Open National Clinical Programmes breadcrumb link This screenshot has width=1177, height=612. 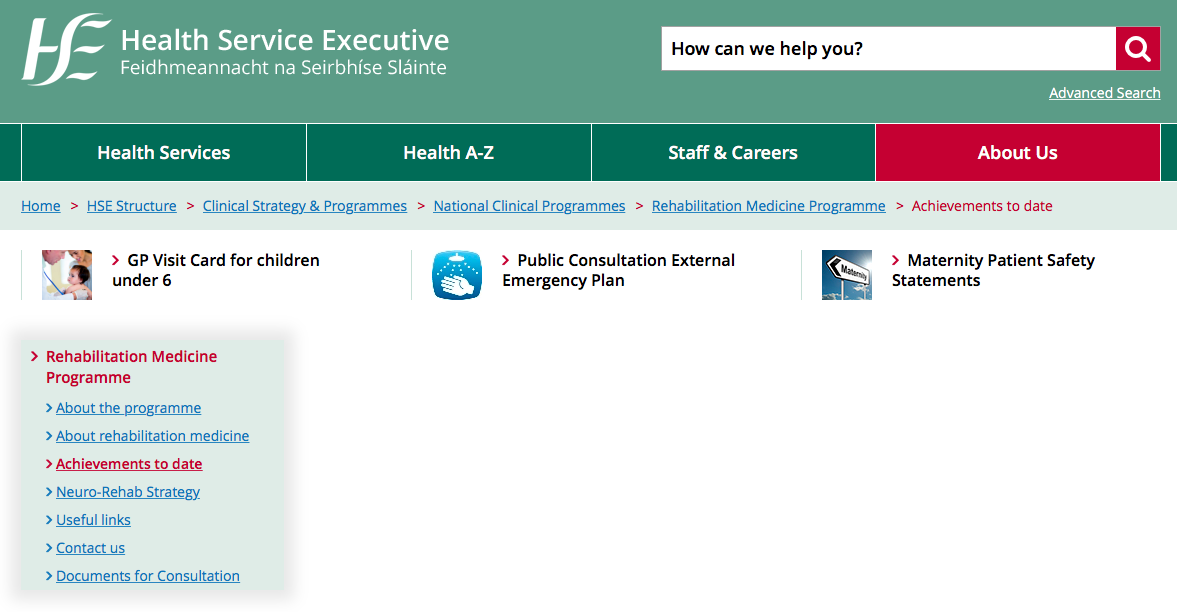point(529,206)
